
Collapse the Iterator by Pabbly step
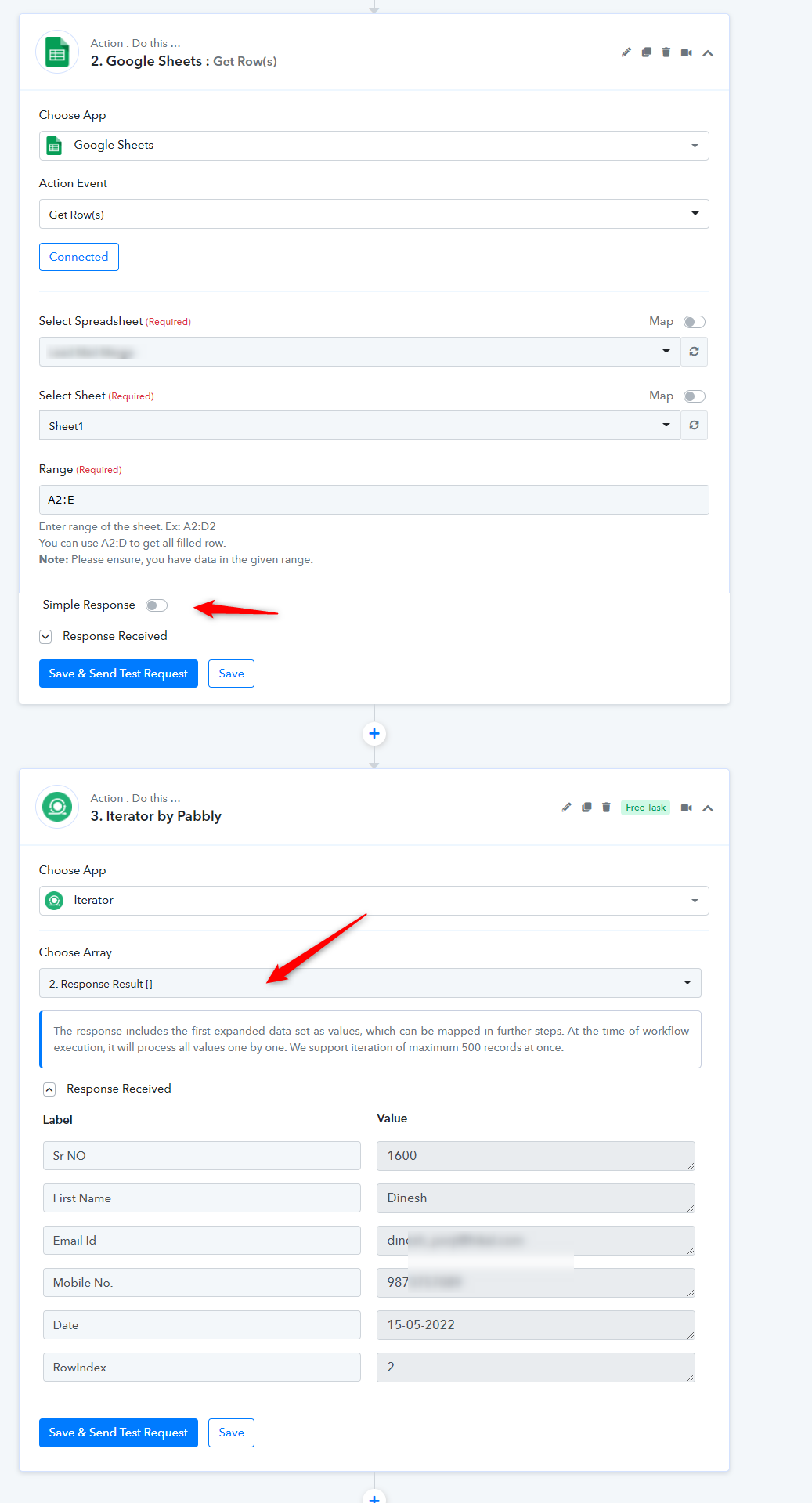click(x=708, y=808)
